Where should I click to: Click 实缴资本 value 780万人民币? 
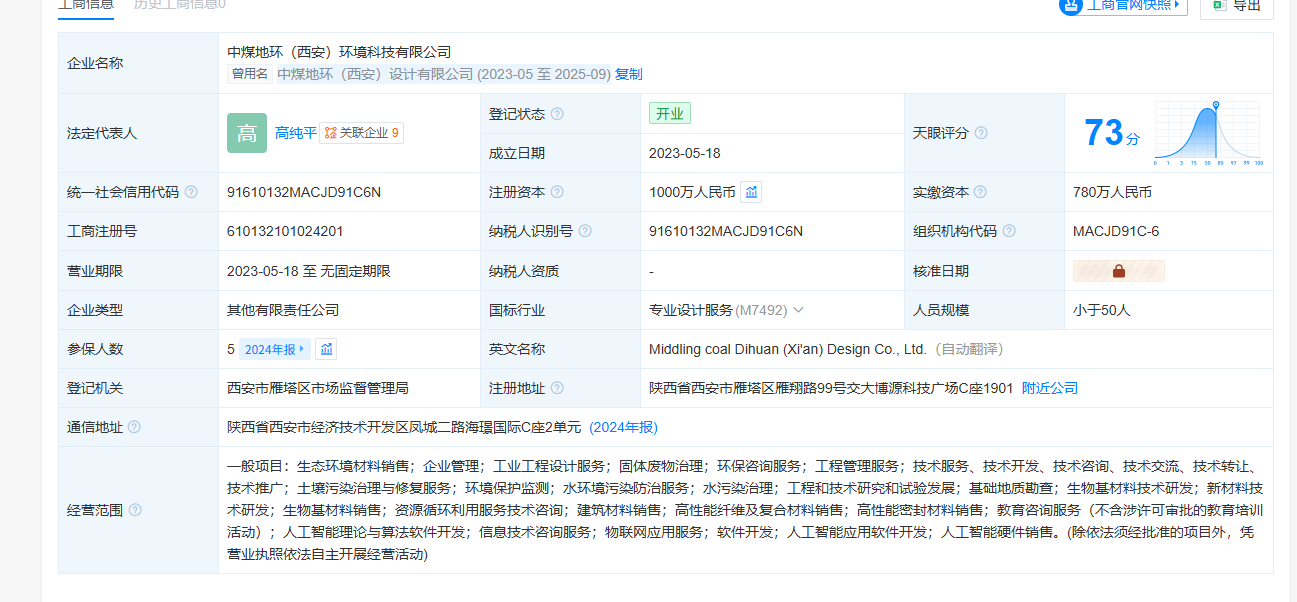[1112, 192]
